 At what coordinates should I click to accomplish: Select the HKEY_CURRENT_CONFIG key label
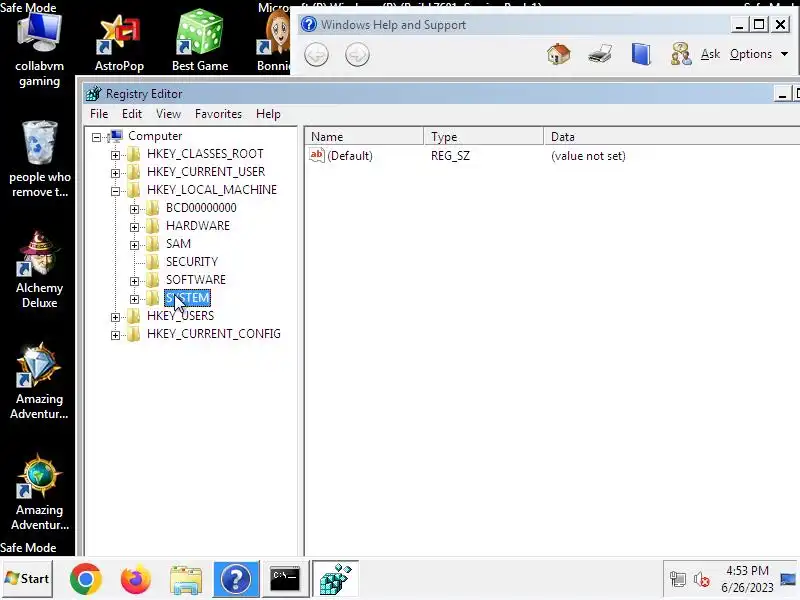coord(214,334)
